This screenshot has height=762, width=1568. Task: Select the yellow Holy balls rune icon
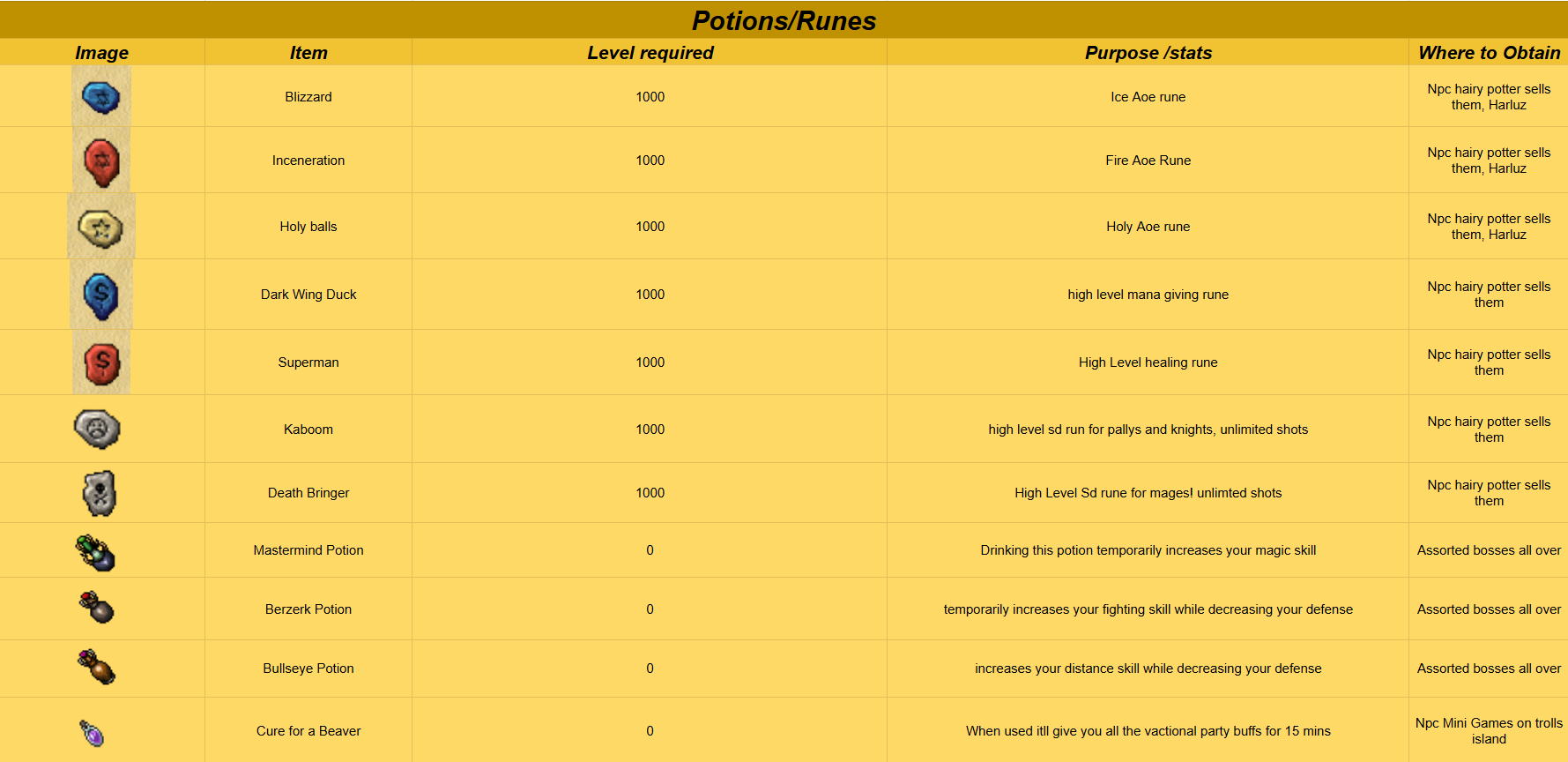click(x=101, y=227)
